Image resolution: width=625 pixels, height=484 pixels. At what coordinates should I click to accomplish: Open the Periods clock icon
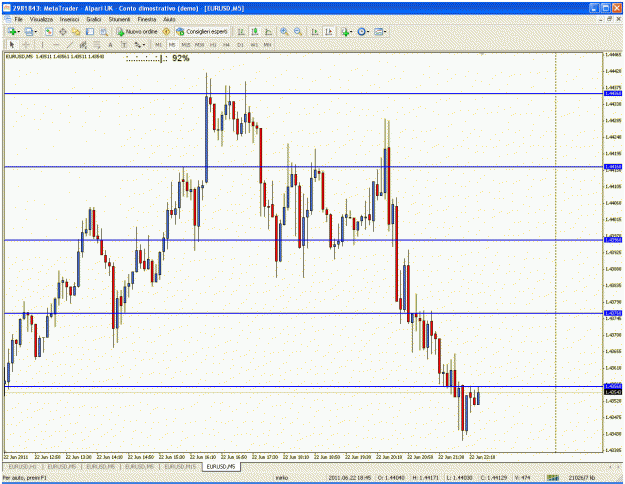(x=361, y=31)
